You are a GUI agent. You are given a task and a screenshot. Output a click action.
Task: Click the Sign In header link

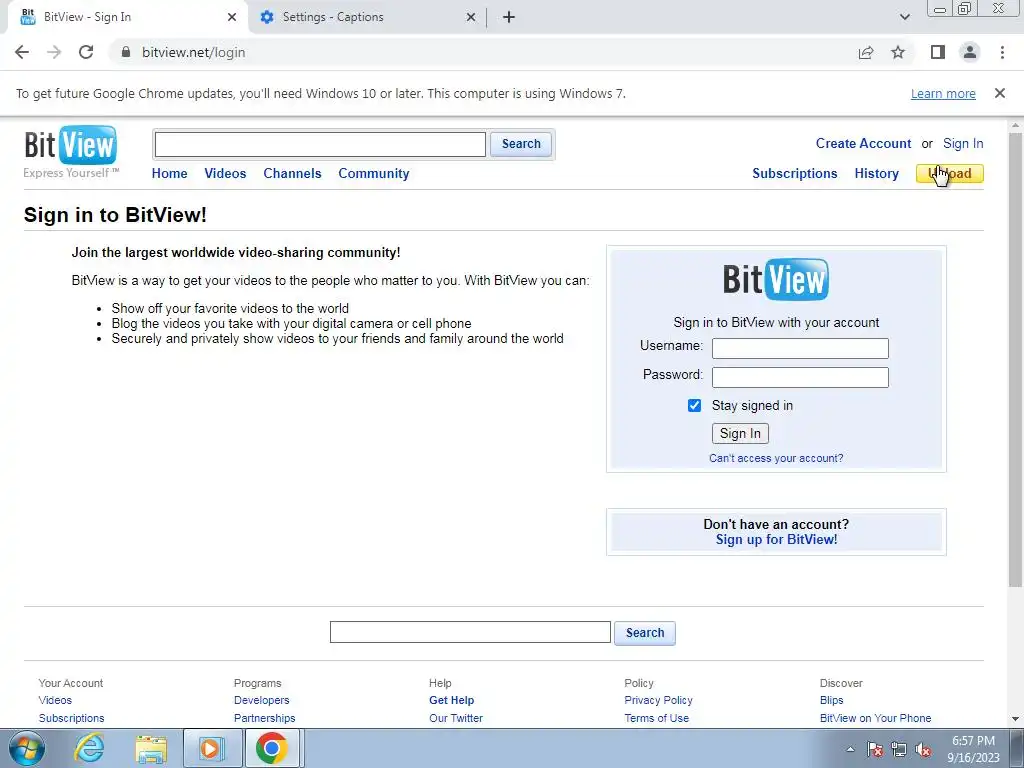(x=963, y=143)
